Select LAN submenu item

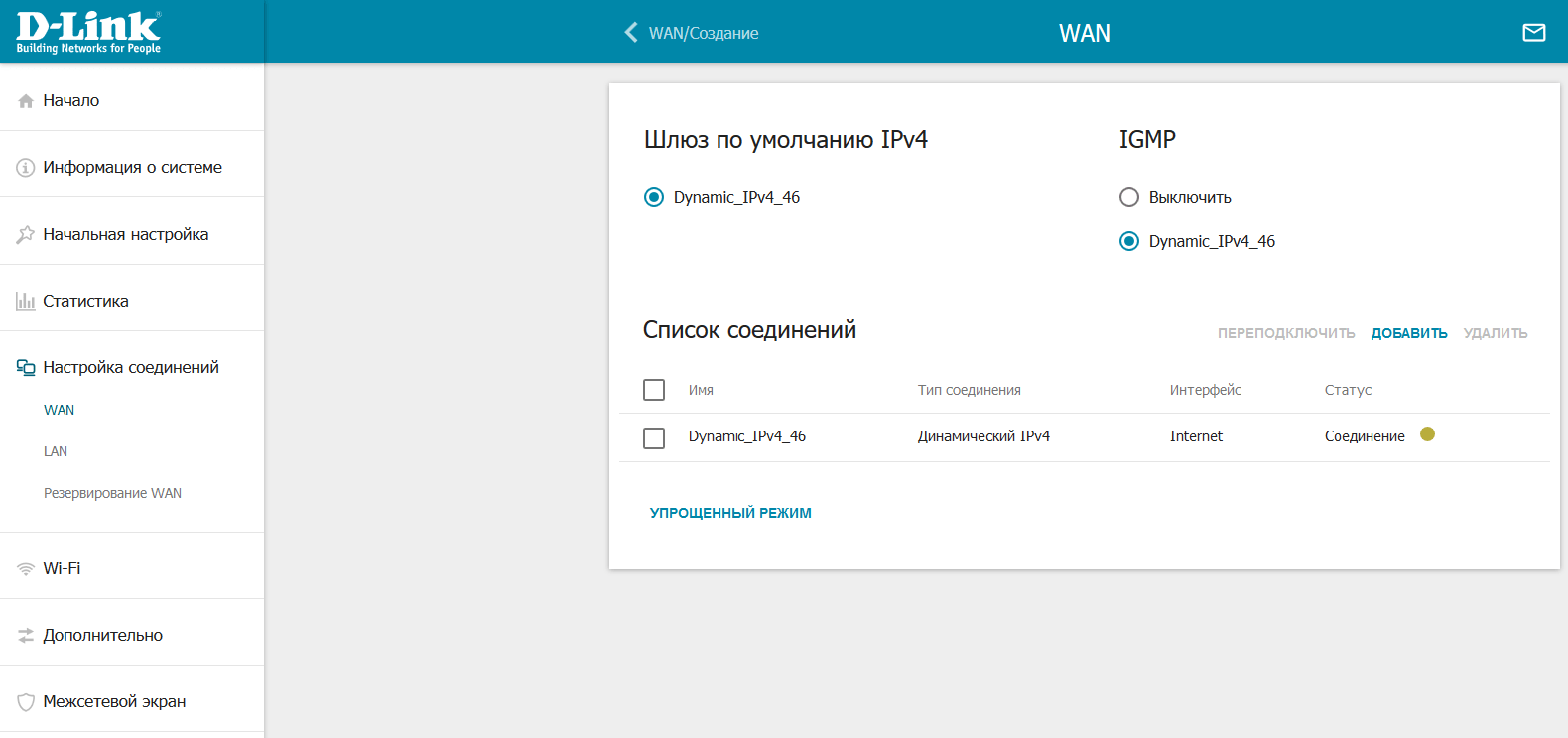point(56,451)
